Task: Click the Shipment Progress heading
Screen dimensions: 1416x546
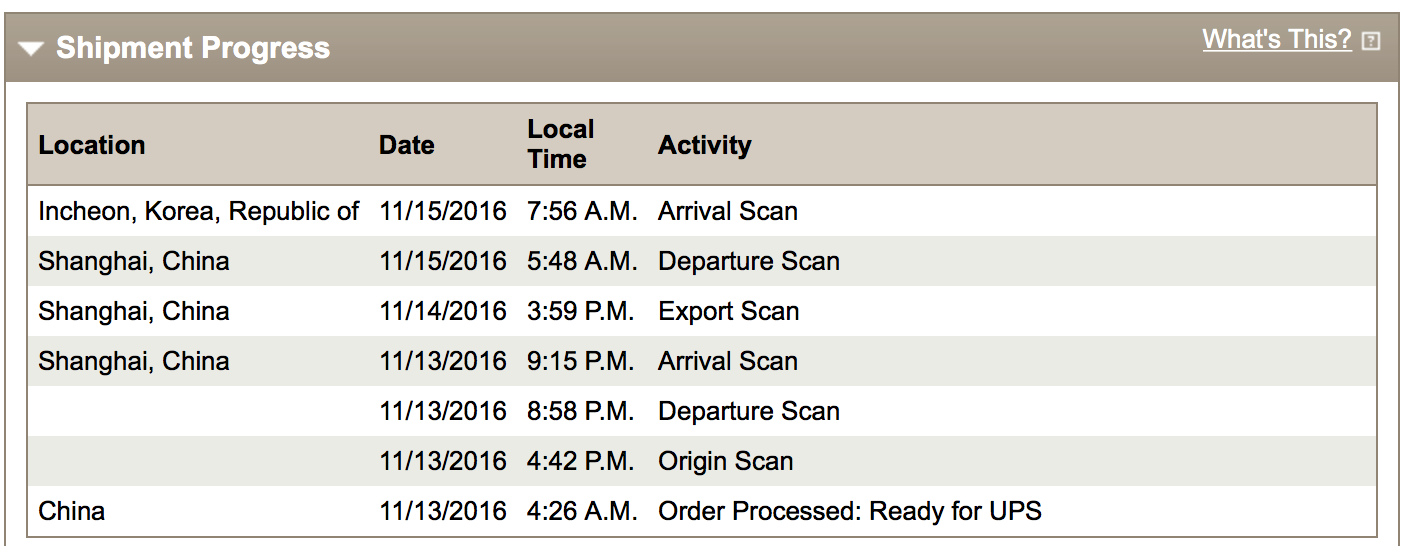Action: 193,48
